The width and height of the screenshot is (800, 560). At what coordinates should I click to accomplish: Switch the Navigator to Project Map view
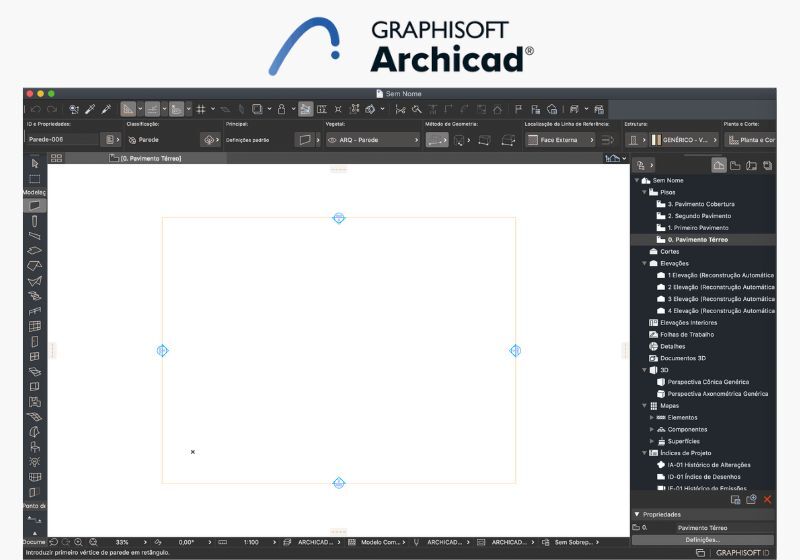click(x=718, y=165)
